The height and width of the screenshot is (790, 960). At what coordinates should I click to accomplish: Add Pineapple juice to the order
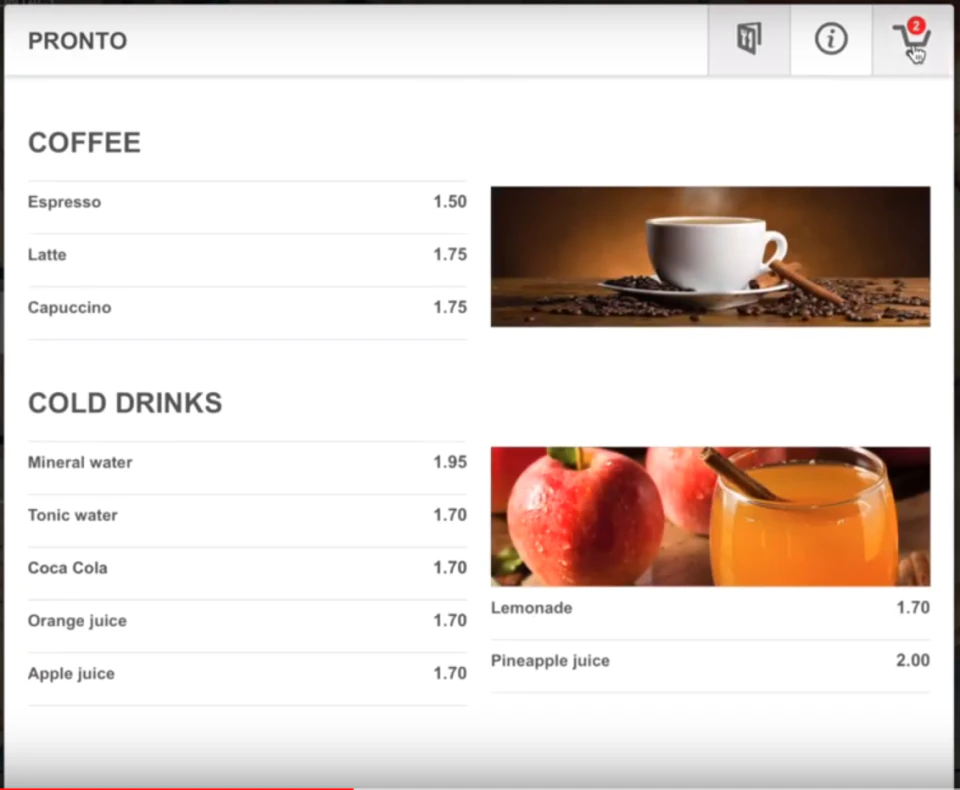pyautogui.click(x=550, y=660)
